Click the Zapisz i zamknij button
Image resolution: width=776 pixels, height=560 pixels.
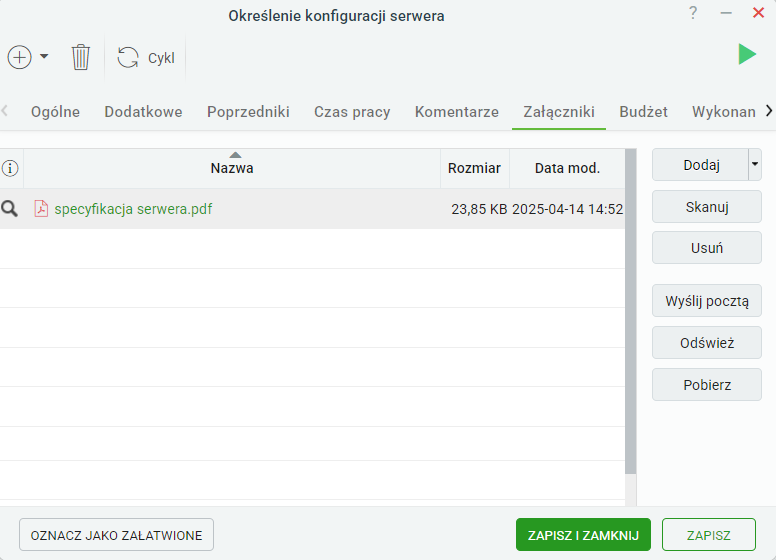(x=583, y=535)
